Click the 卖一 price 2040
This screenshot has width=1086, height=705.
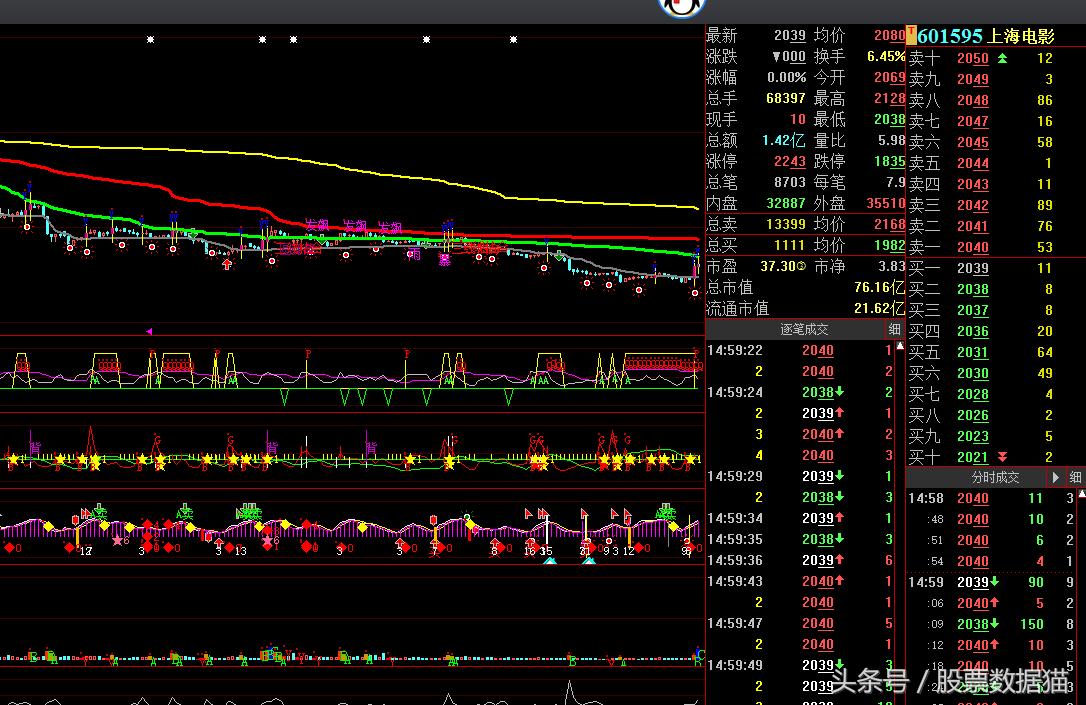pyautogui.click(x=972, y=247)
